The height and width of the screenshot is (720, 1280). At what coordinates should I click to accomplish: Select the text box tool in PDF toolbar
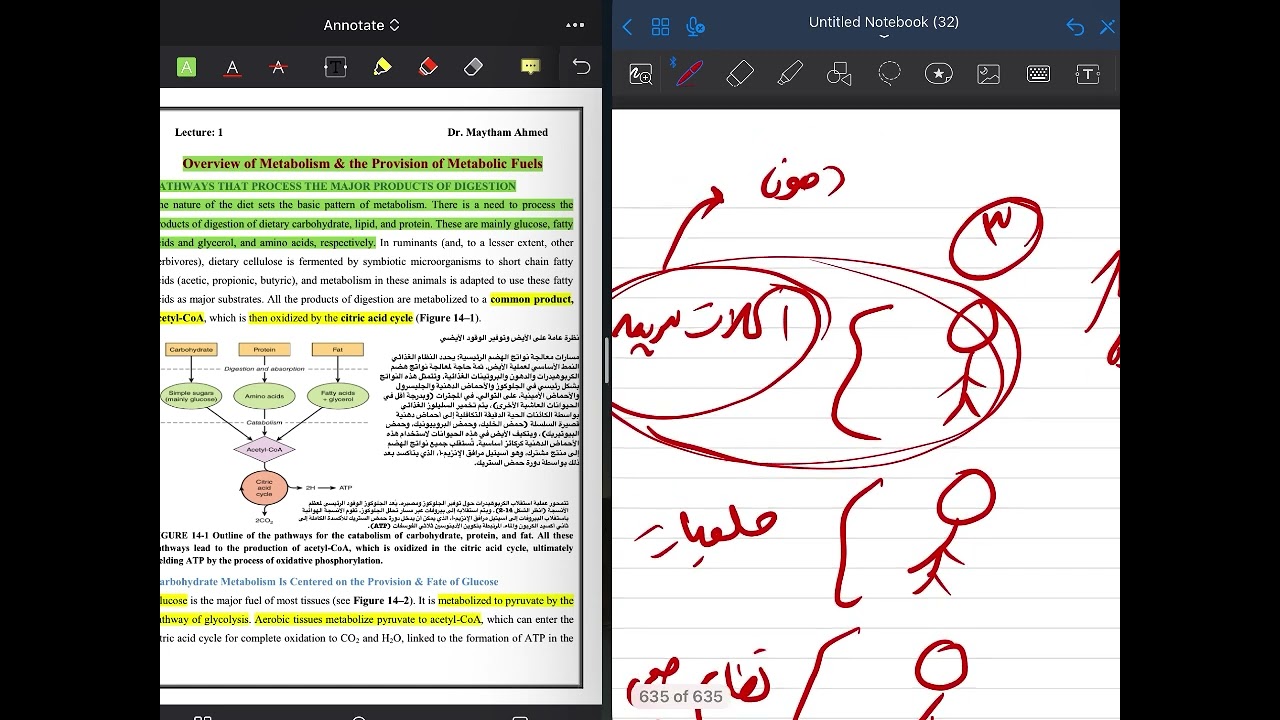tap(335, 67)
